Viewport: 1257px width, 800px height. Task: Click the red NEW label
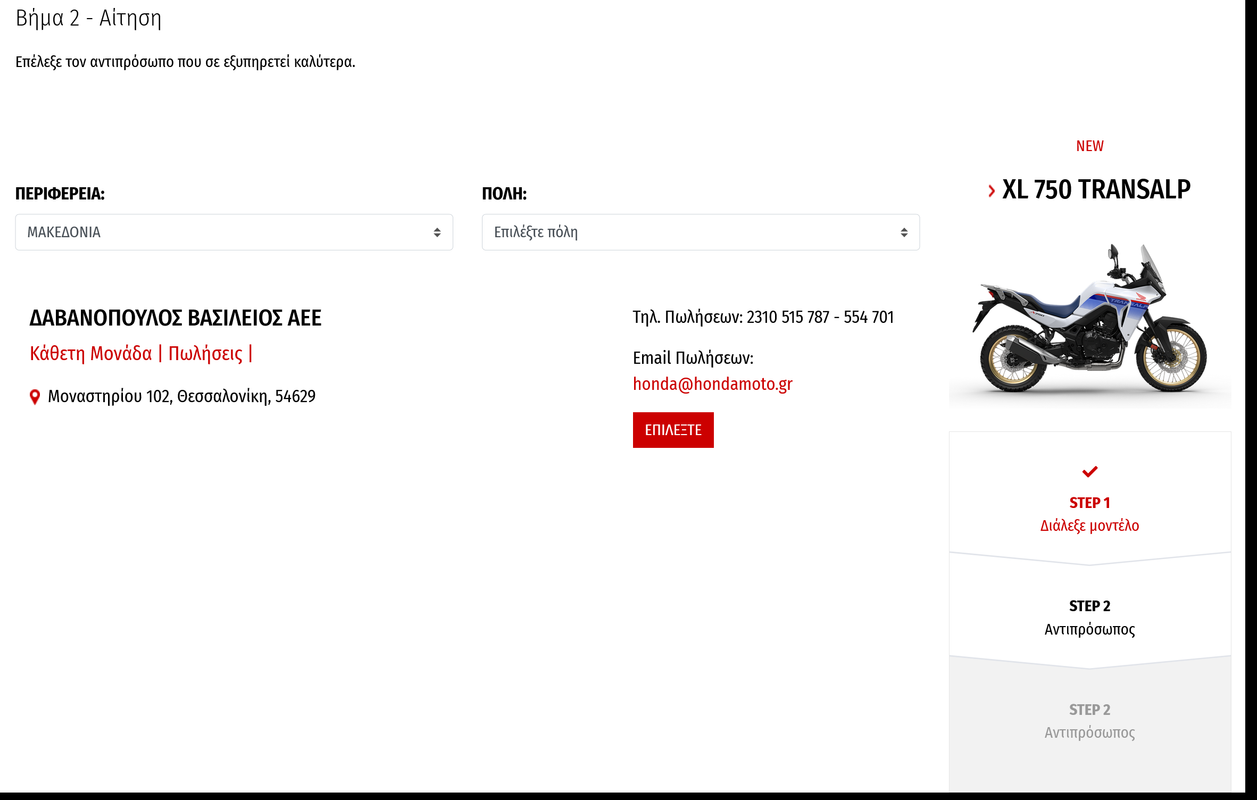click(1090, 146)
